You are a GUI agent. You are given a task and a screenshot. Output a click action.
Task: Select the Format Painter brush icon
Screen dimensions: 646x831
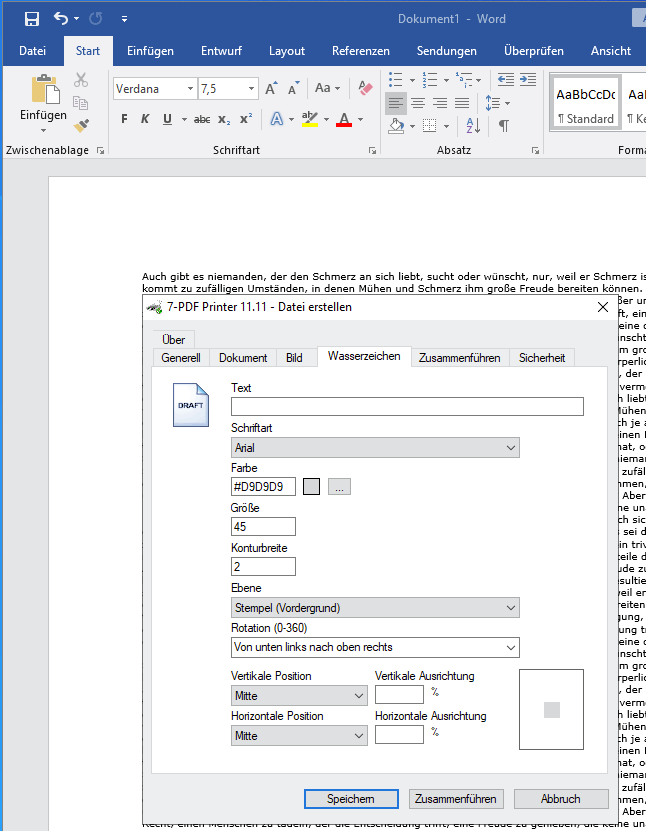coord(81,126)
